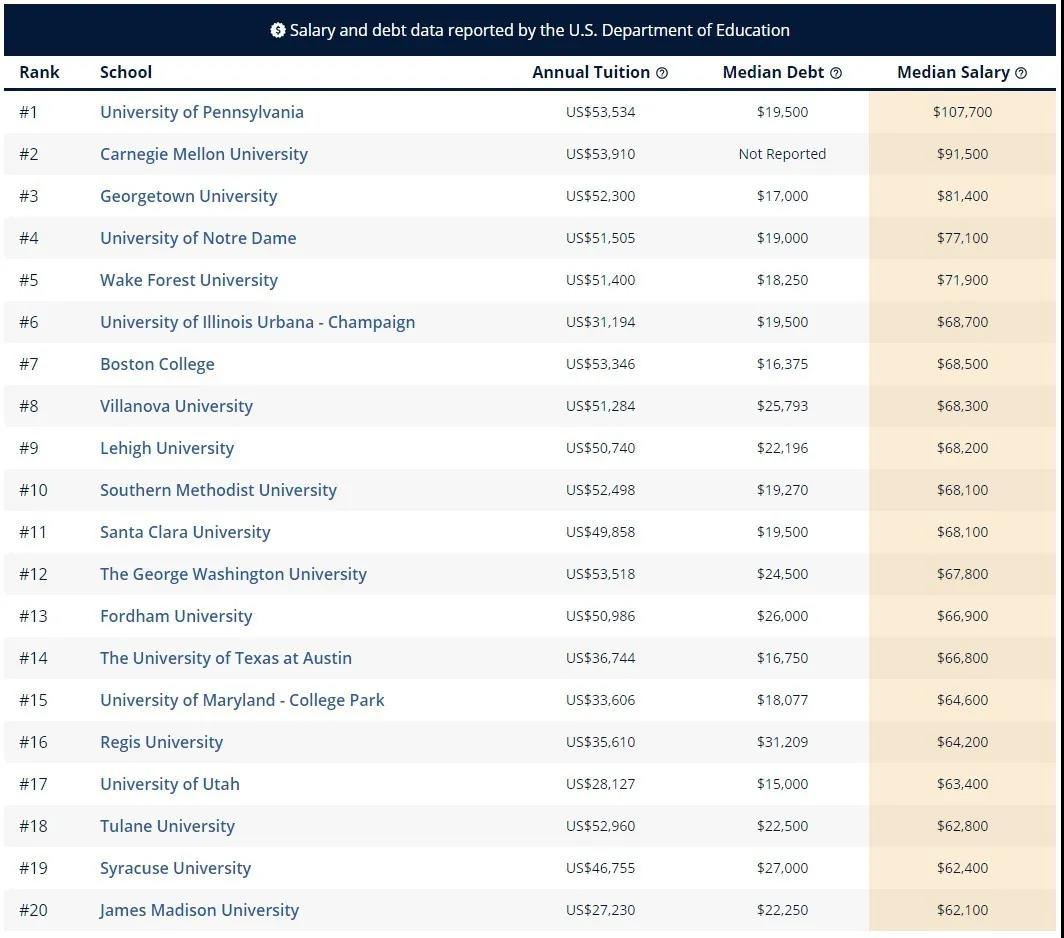Open Villanova University link
This screenshot has width=1064, height=938.
point(176,407)
